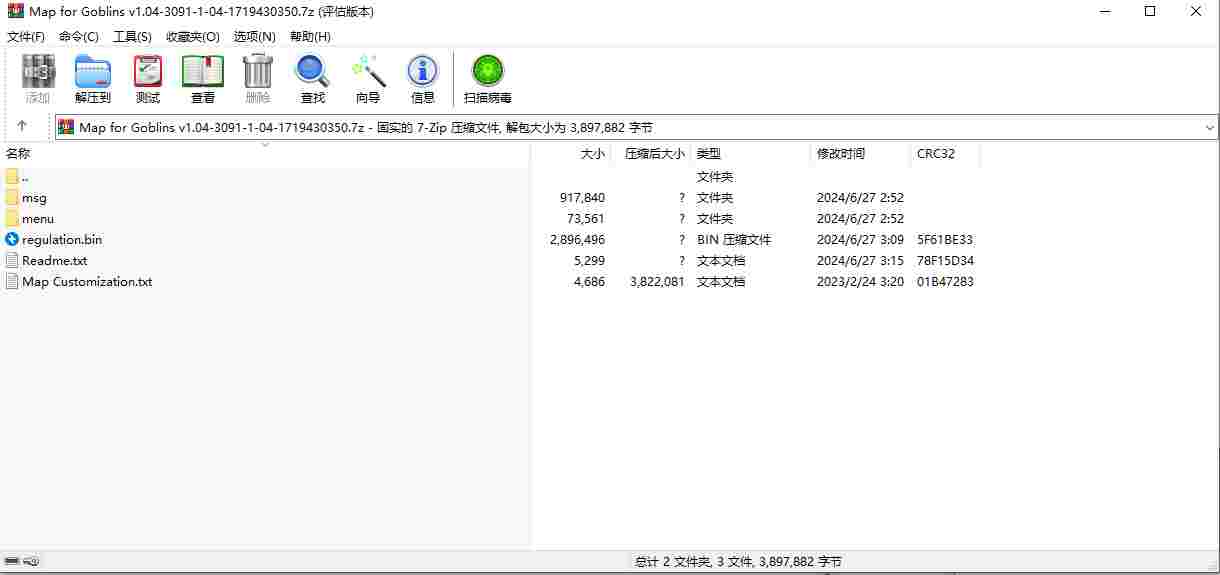Select the menu folder name
1220x575 pixels.
tap(38, 219)
